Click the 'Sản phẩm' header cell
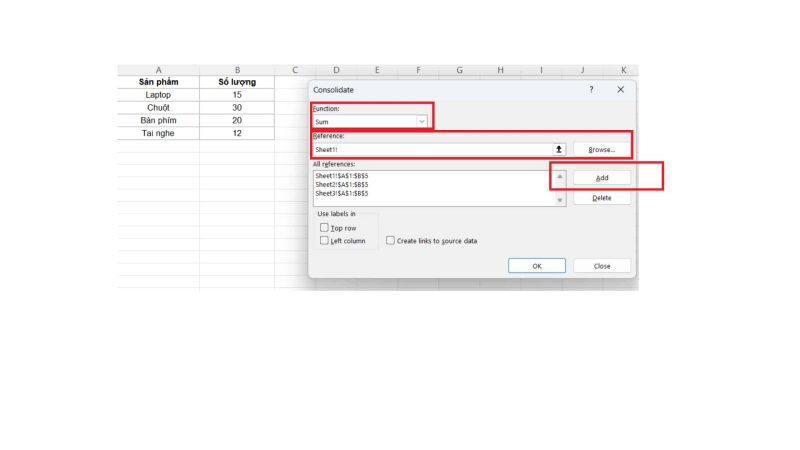This screenshot has width=800, height=450. pyautogui.click(x=158, y=82)
